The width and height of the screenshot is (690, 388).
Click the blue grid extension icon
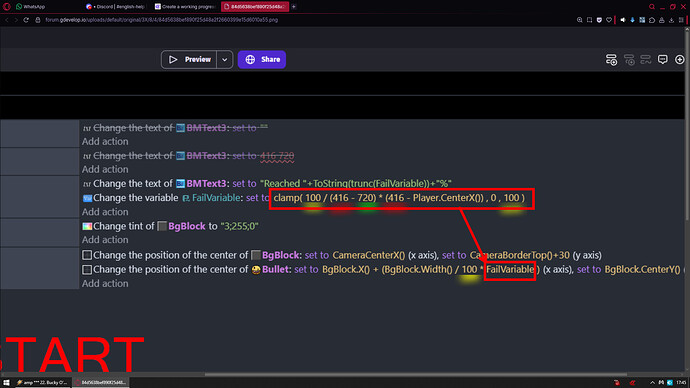642,20
